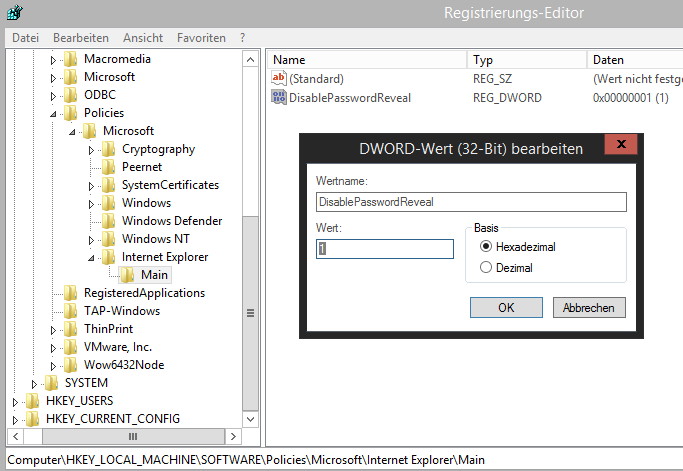
Task: Click the Macromedia folder icon
Action: [x=71, y=59]
